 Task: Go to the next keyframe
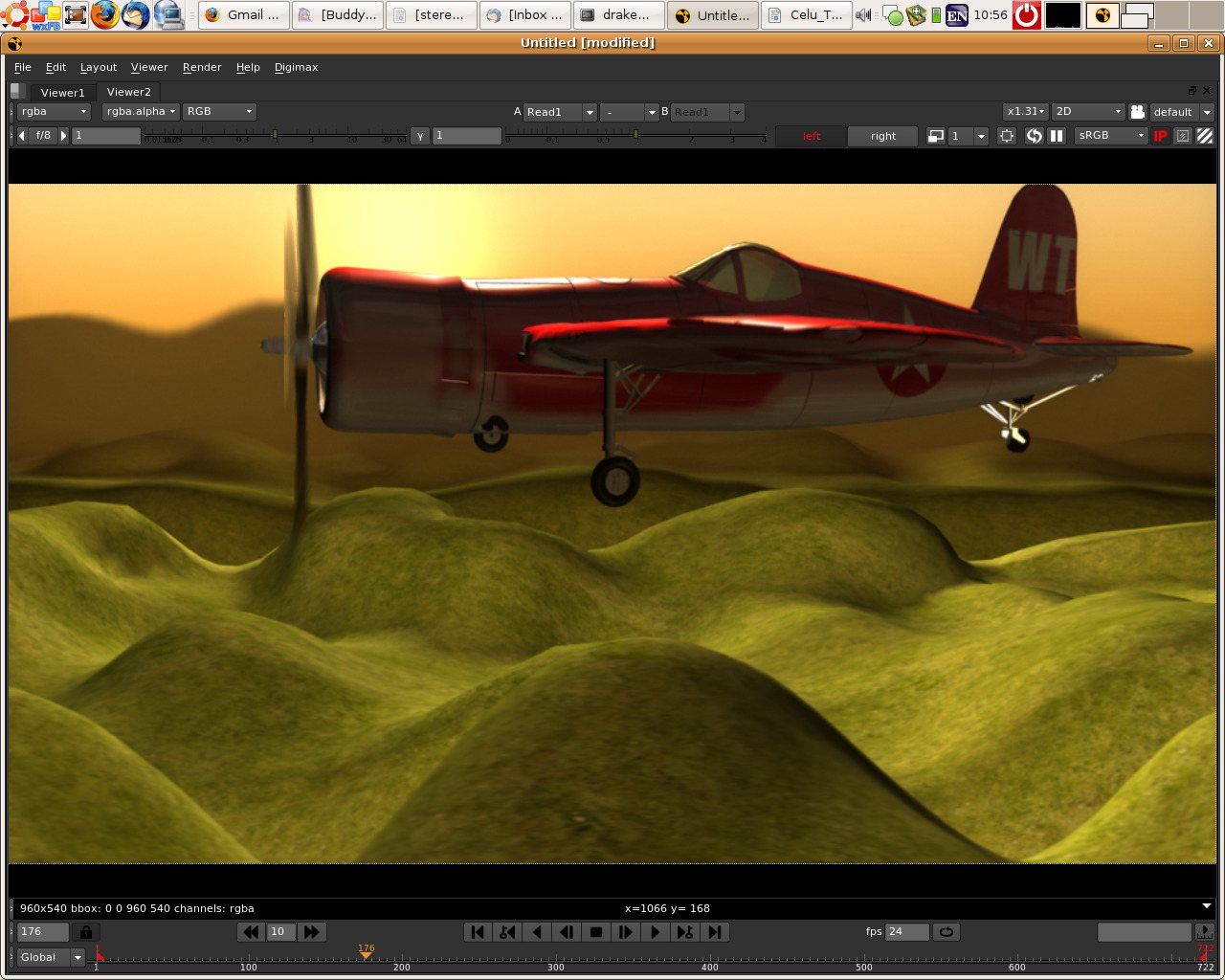[685, 932]
